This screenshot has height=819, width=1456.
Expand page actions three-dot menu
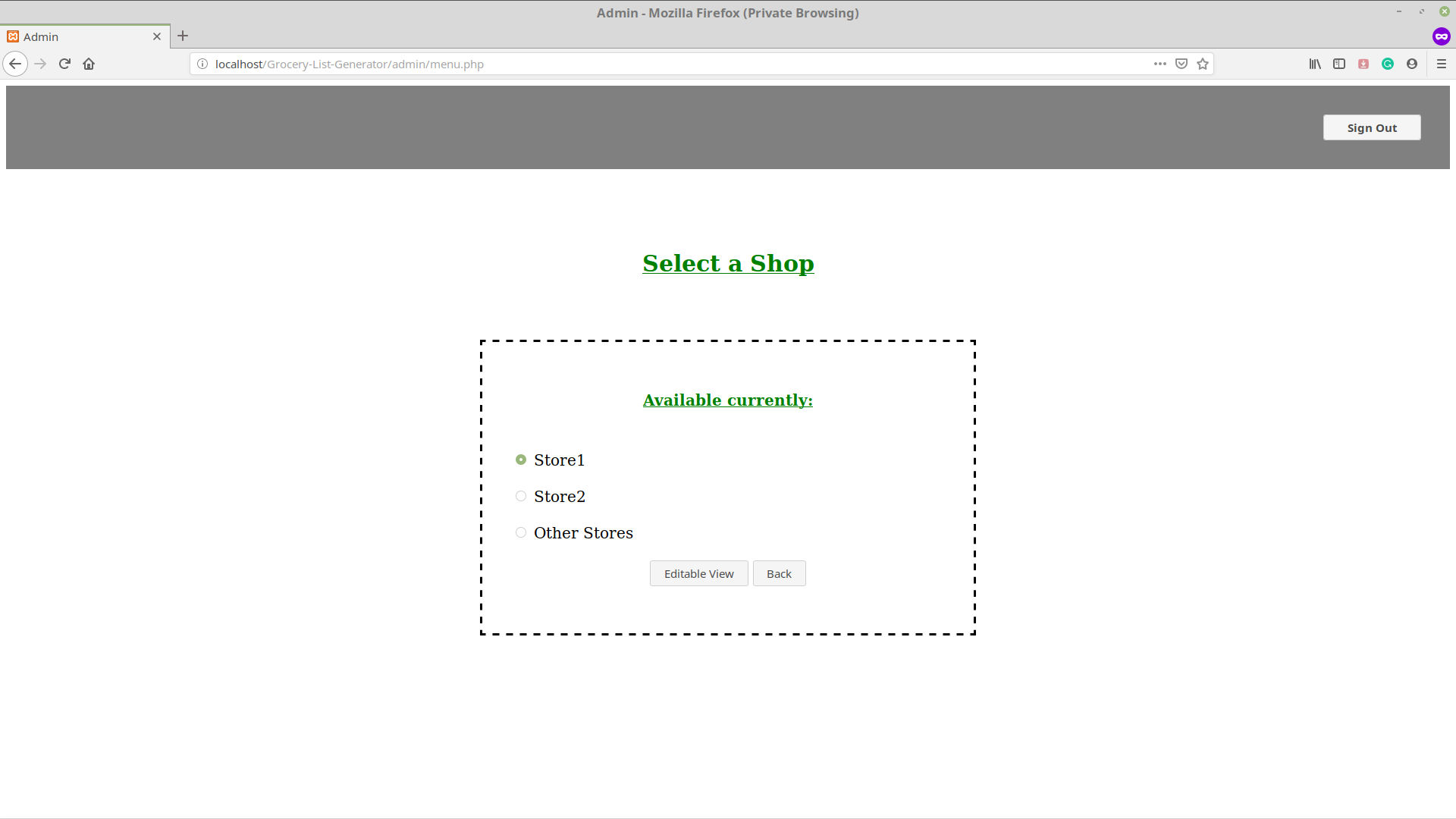[x=1160, y=64]
